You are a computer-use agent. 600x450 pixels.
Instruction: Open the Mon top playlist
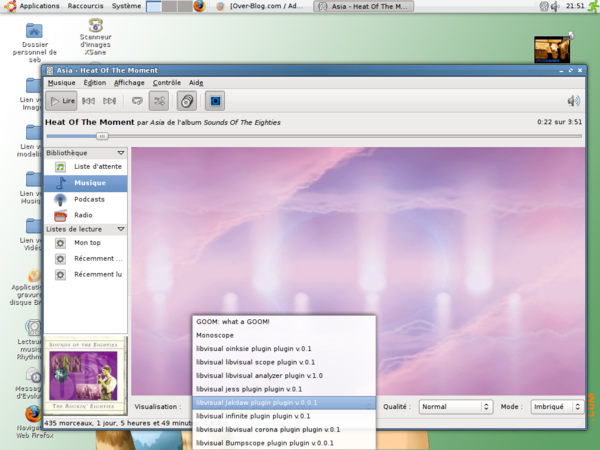86,243
